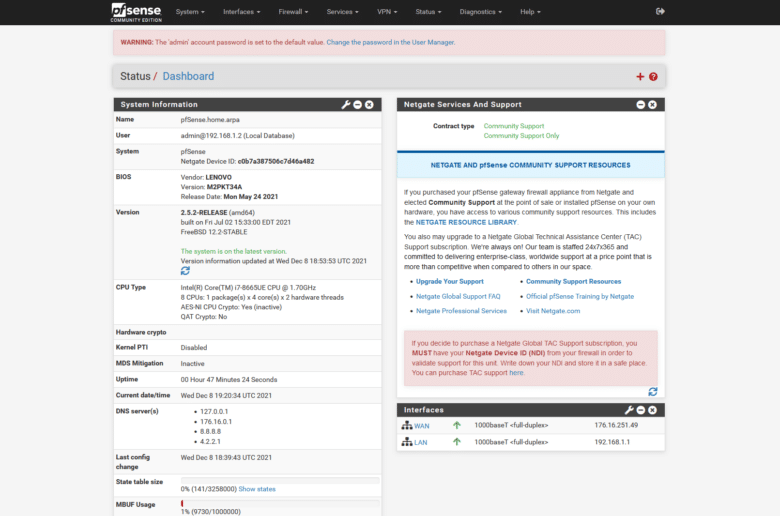Open the Status menu
Screen dimensions: 780x516
coord(428,12)
